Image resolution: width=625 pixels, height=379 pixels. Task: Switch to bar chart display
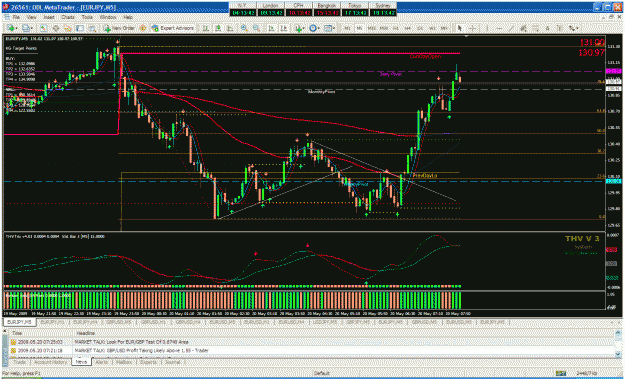click(205, 28)
